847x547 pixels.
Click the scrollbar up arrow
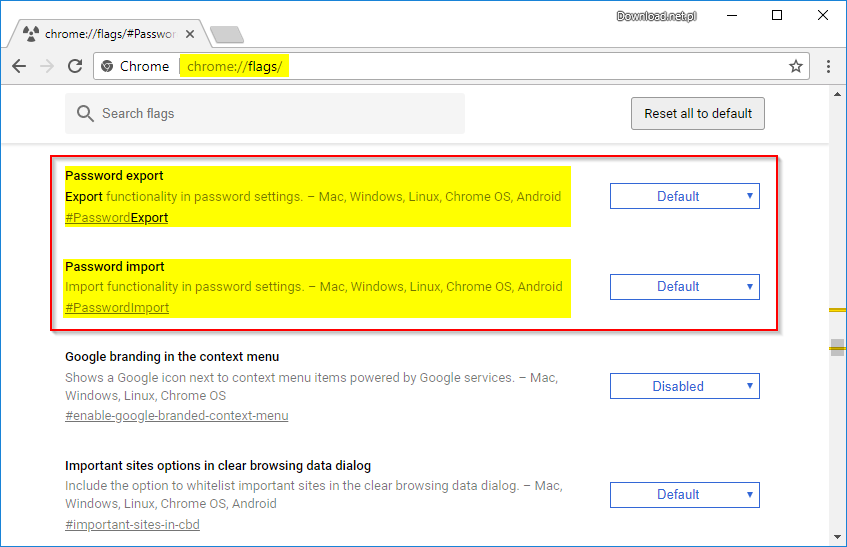(x=837, y=94)
